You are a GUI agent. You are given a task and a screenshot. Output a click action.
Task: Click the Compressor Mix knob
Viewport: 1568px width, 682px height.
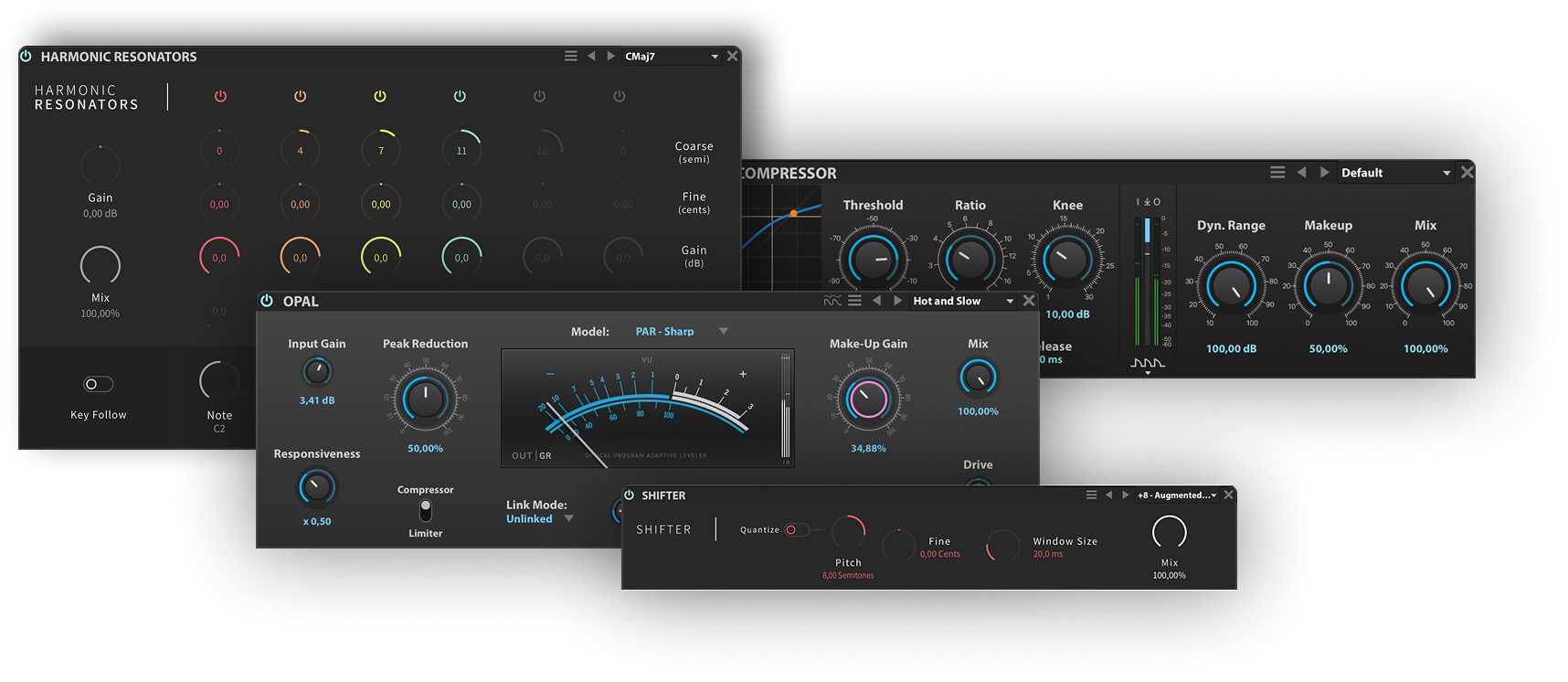pos(1425,285)
